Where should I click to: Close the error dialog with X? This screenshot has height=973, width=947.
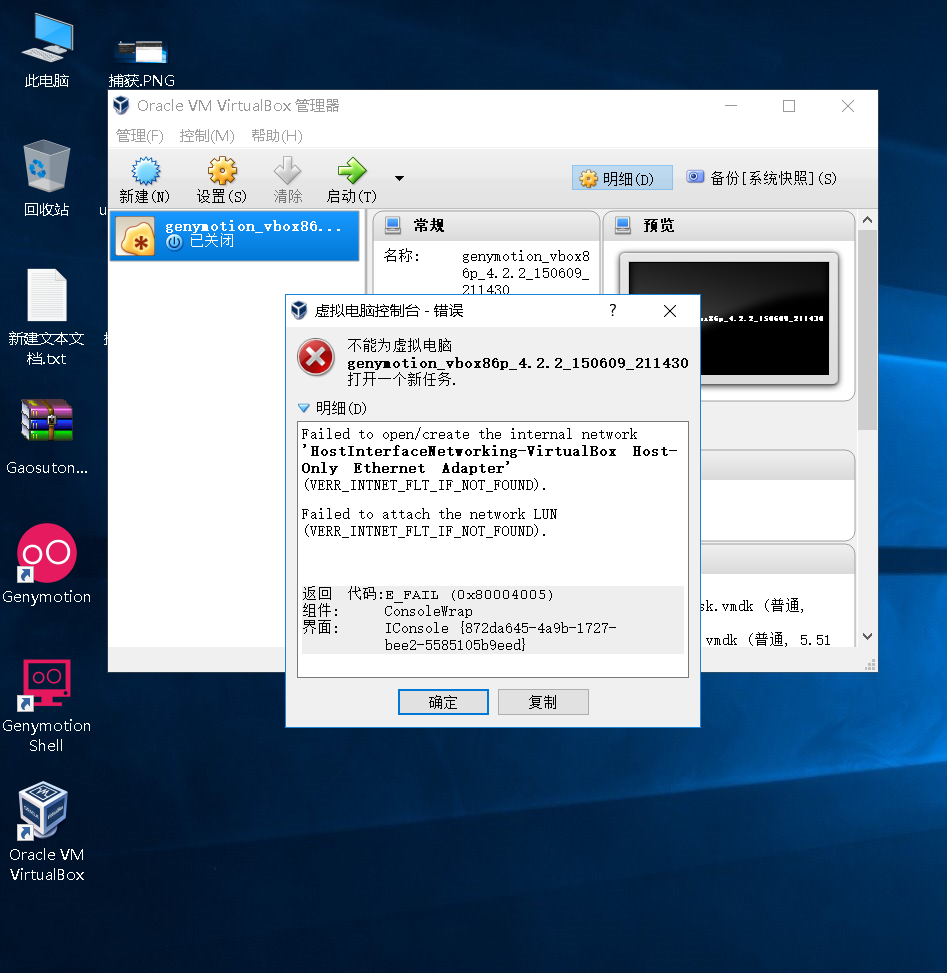(x=670, y=310)
